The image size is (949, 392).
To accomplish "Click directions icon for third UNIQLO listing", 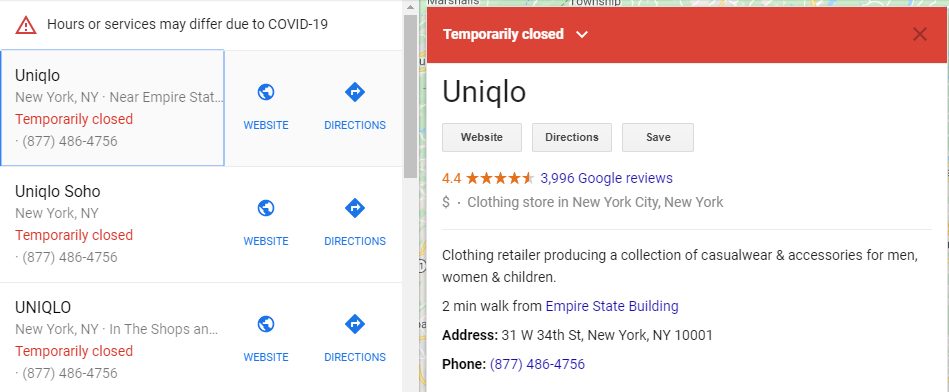I will (355, 324).
